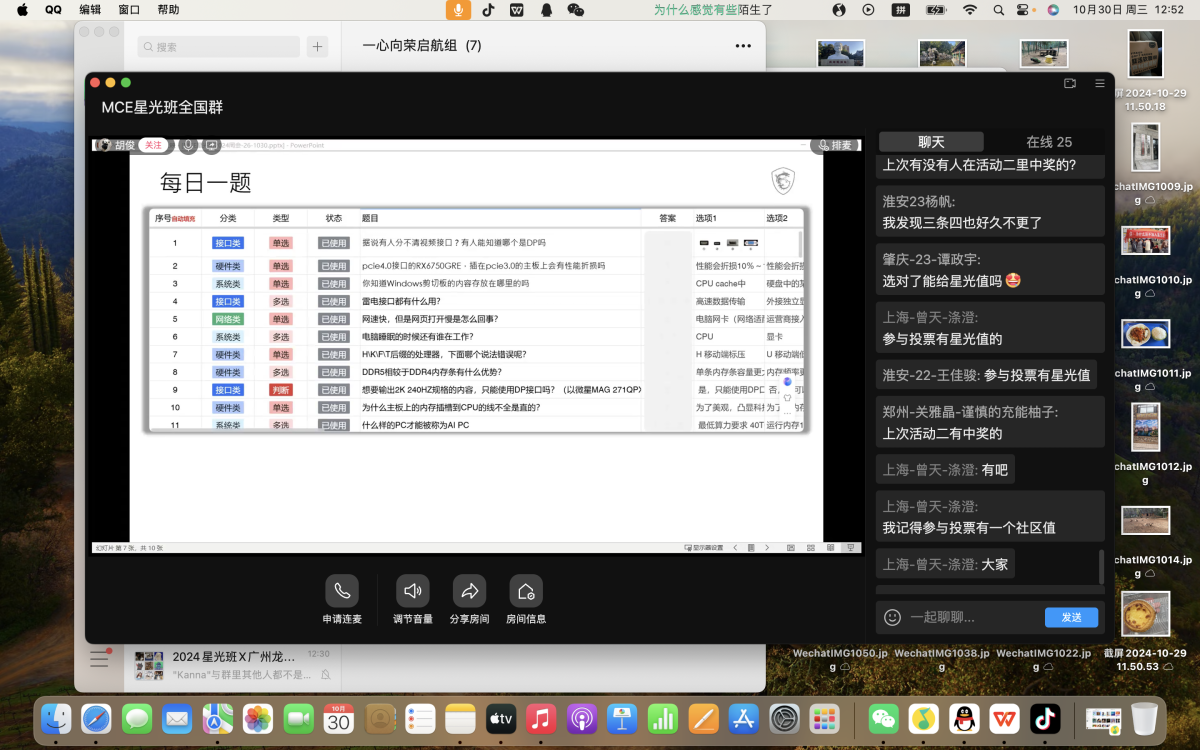Screen dimensions: 1200x750
Task: Open the Apple menu
Action: [21, 9]
